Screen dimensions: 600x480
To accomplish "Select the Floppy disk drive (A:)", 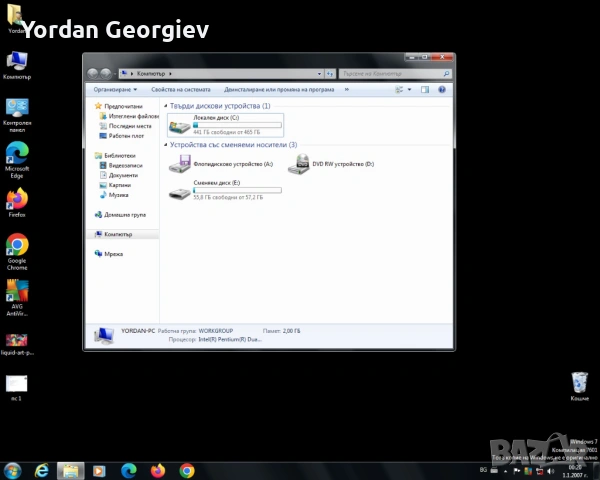I will pos(181,164).
